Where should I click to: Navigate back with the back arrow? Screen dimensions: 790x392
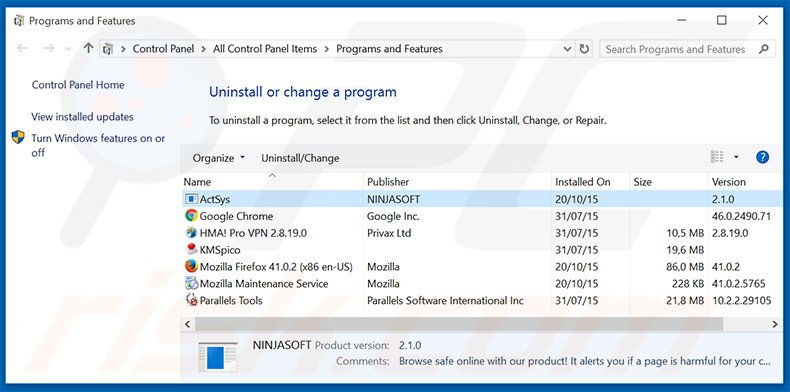coord(23,48)
